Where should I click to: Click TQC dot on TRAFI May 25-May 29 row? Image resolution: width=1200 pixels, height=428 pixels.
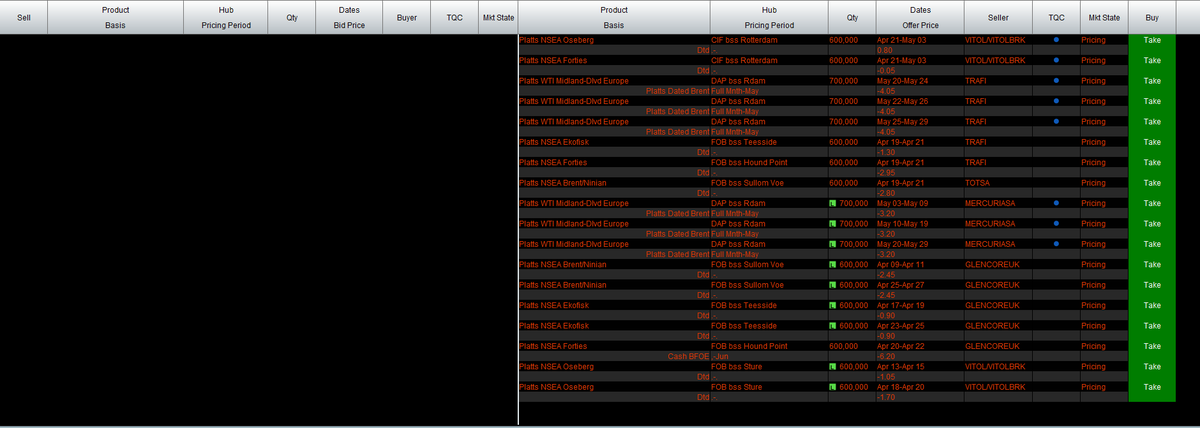click(1056, 121)
